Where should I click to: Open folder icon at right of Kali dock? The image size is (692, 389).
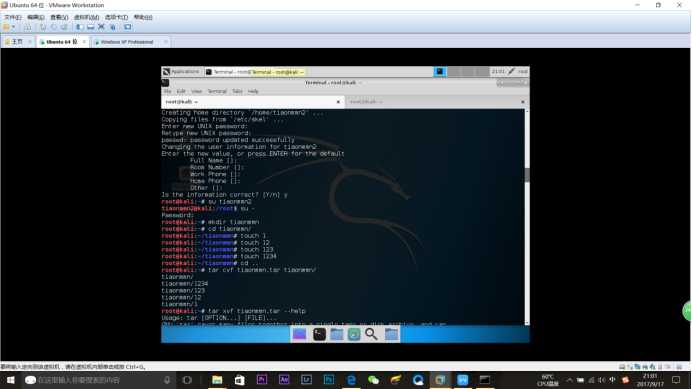391,334
